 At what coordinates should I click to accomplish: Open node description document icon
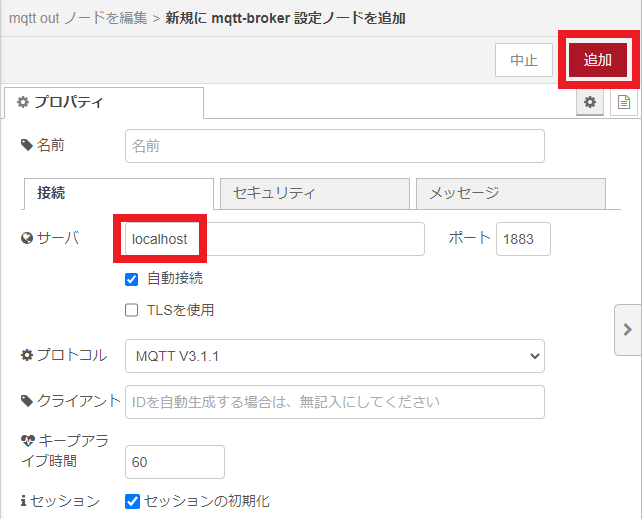pyautogui.click(x=624, y=102)
